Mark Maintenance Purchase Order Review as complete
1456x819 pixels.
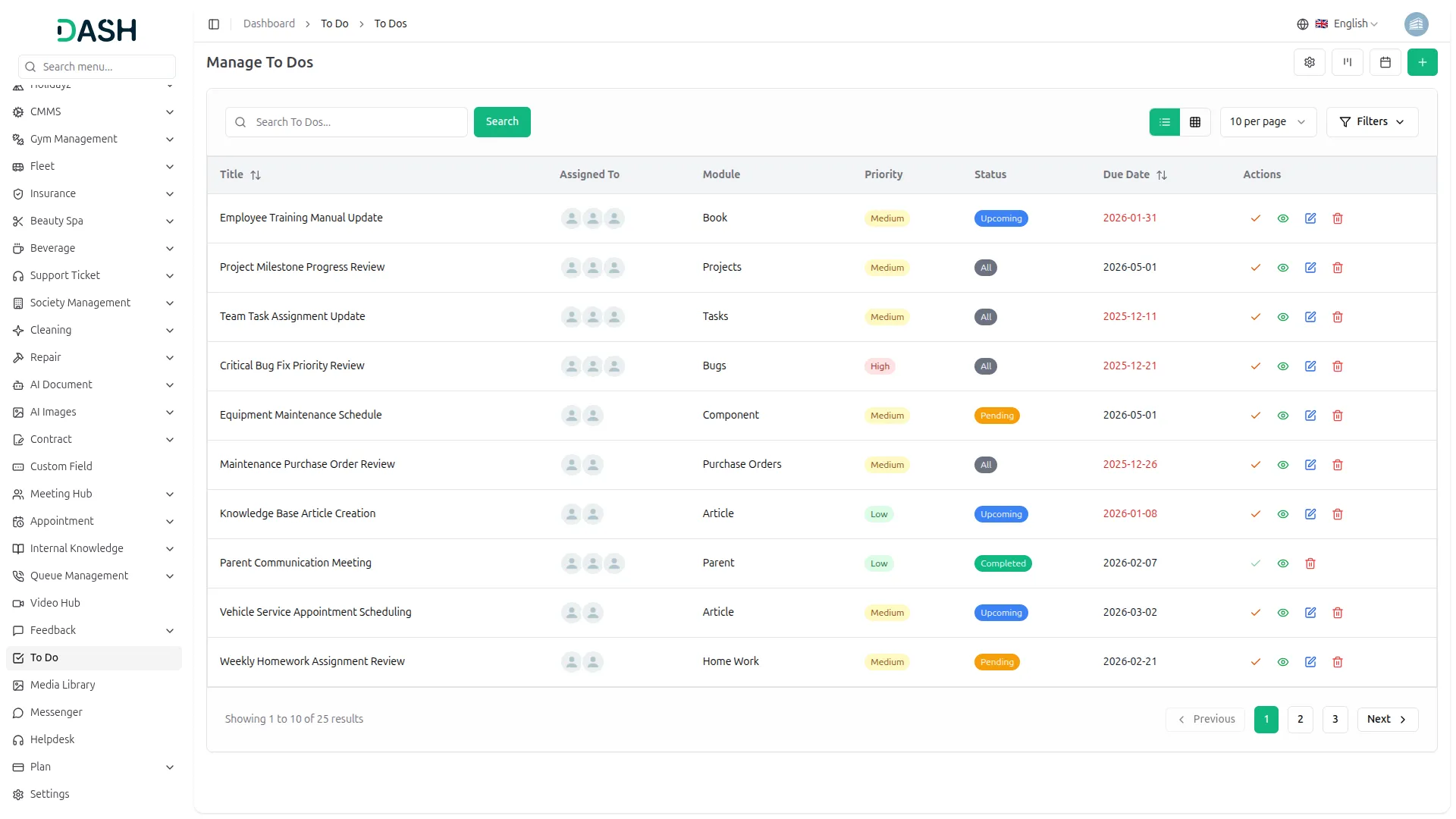[1255, 465]
